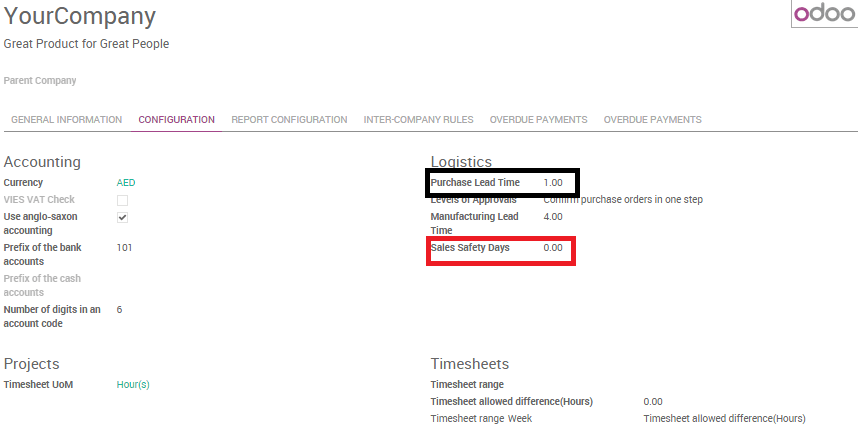Click the Great Product for Great People tagline
Screen dimensions: 858x428
[86, 44]
